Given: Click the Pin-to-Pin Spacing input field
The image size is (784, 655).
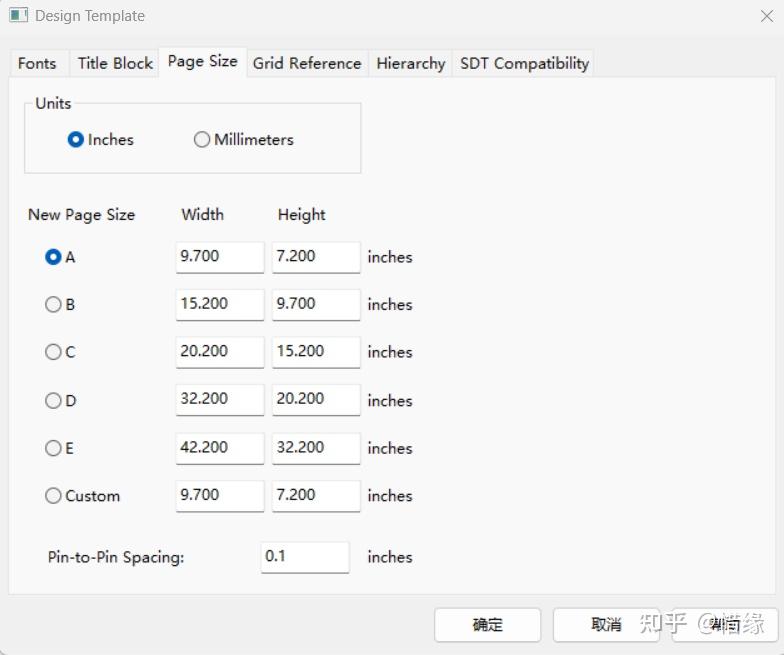Looking at the screenshot, I should coord(304,557).
